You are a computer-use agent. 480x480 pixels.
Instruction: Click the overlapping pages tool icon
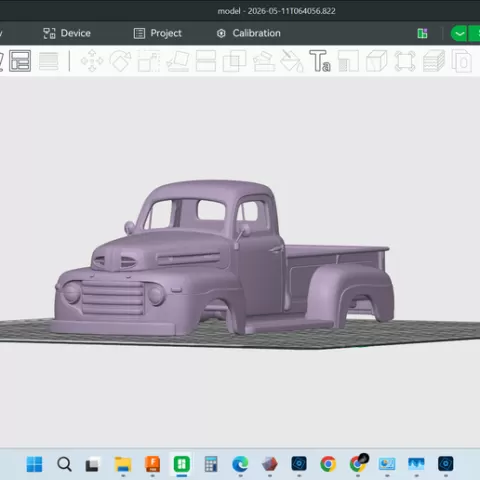tap(462, 61)
